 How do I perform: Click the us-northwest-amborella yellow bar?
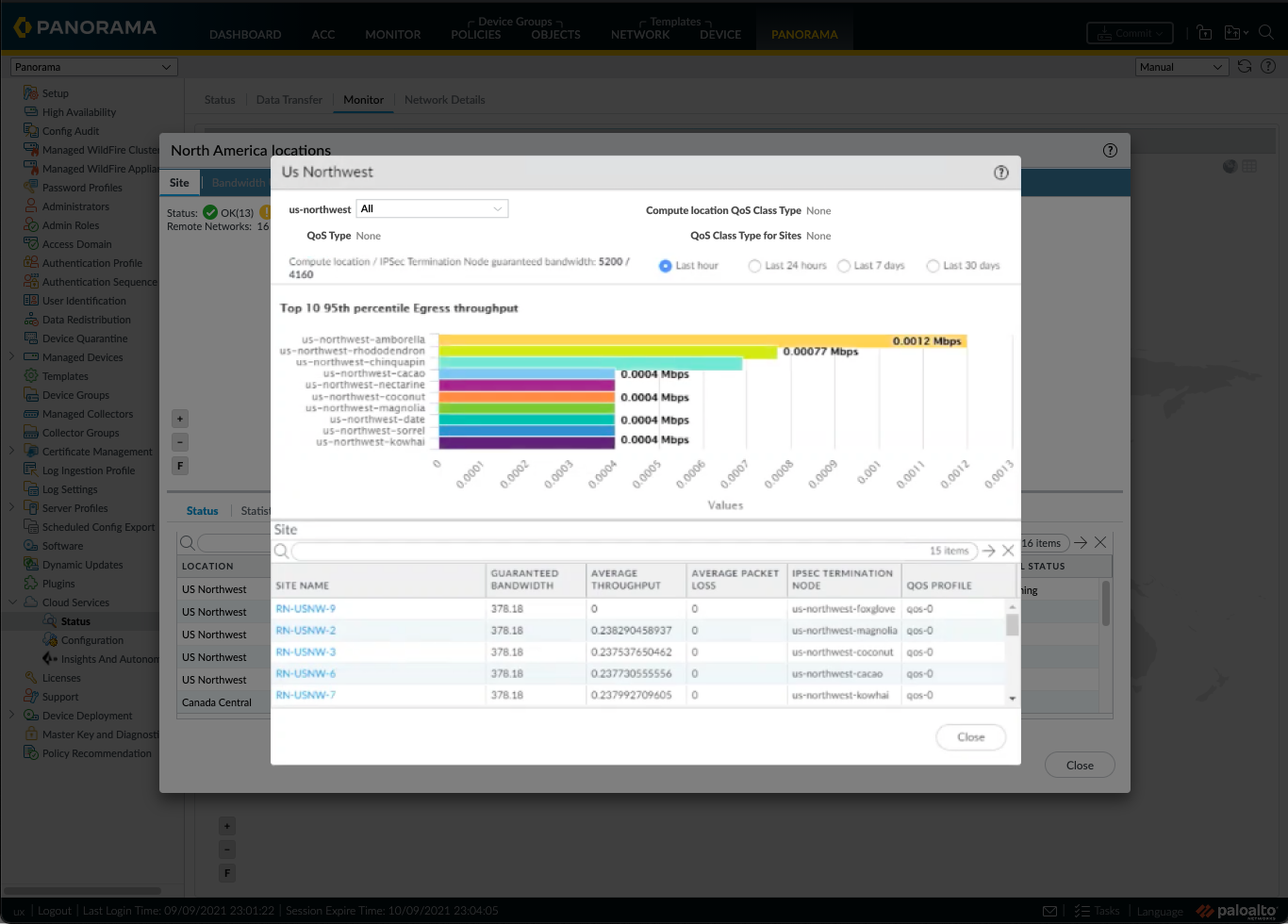(702, 340)
